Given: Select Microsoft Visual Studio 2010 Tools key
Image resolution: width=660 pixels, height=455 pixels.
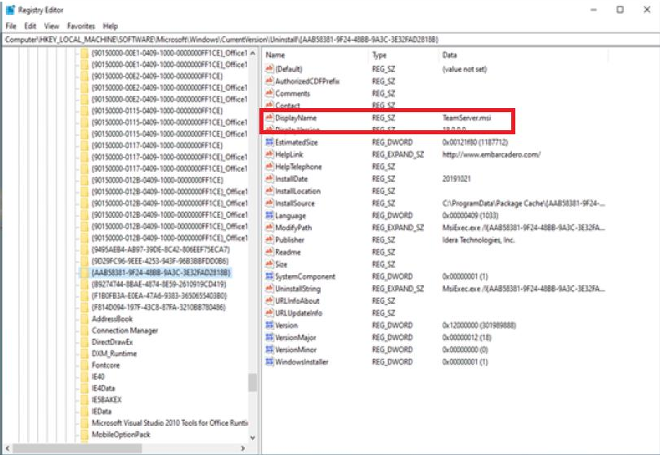Looking at the screenshot, I should [x=170, y=423].
